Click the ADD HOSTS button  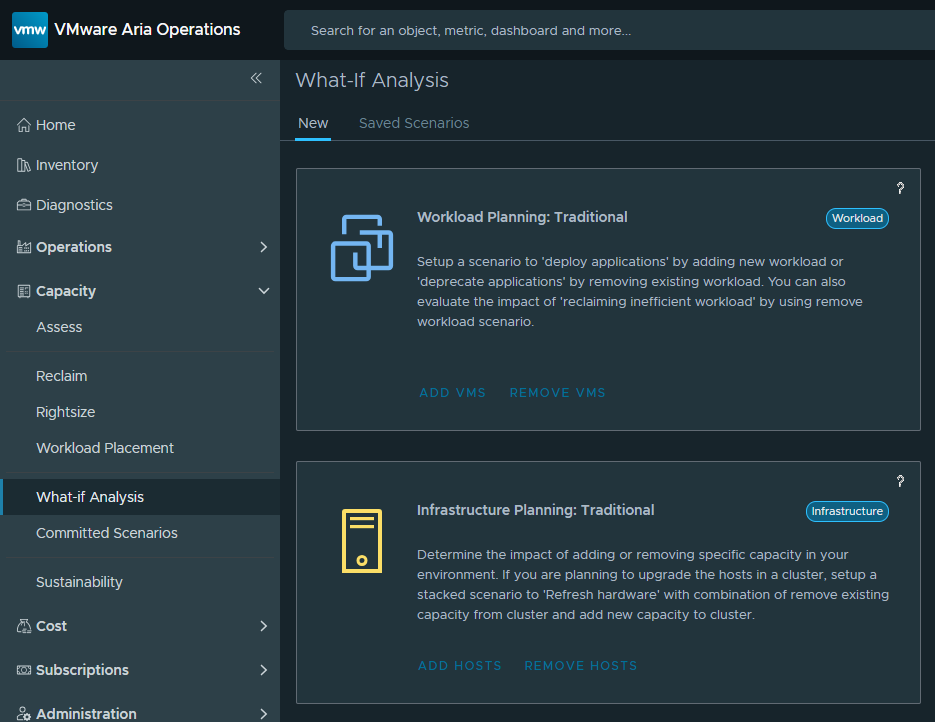point(460,666)
